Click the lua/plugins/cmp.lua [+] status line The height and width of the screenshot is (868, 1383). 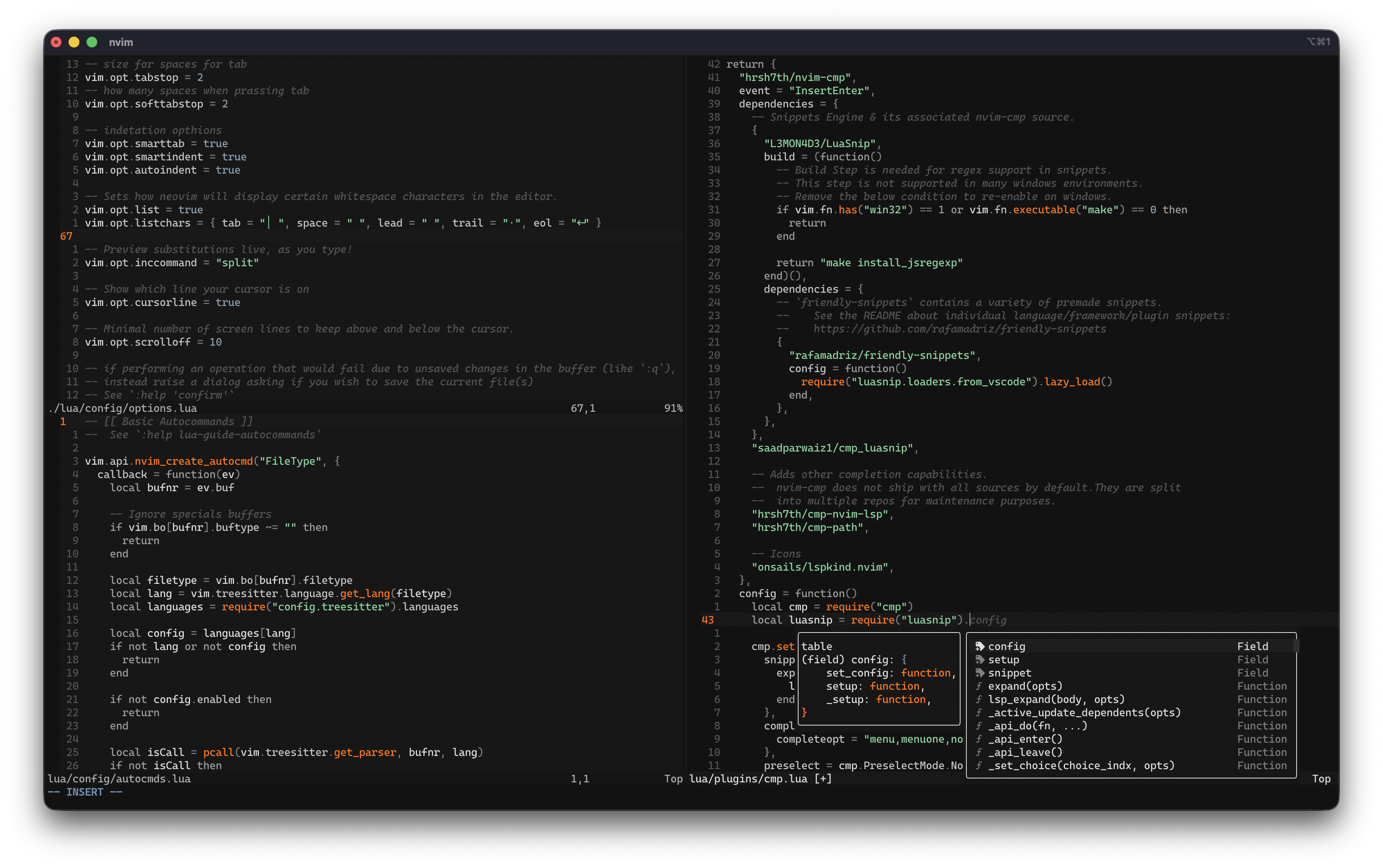760,778
